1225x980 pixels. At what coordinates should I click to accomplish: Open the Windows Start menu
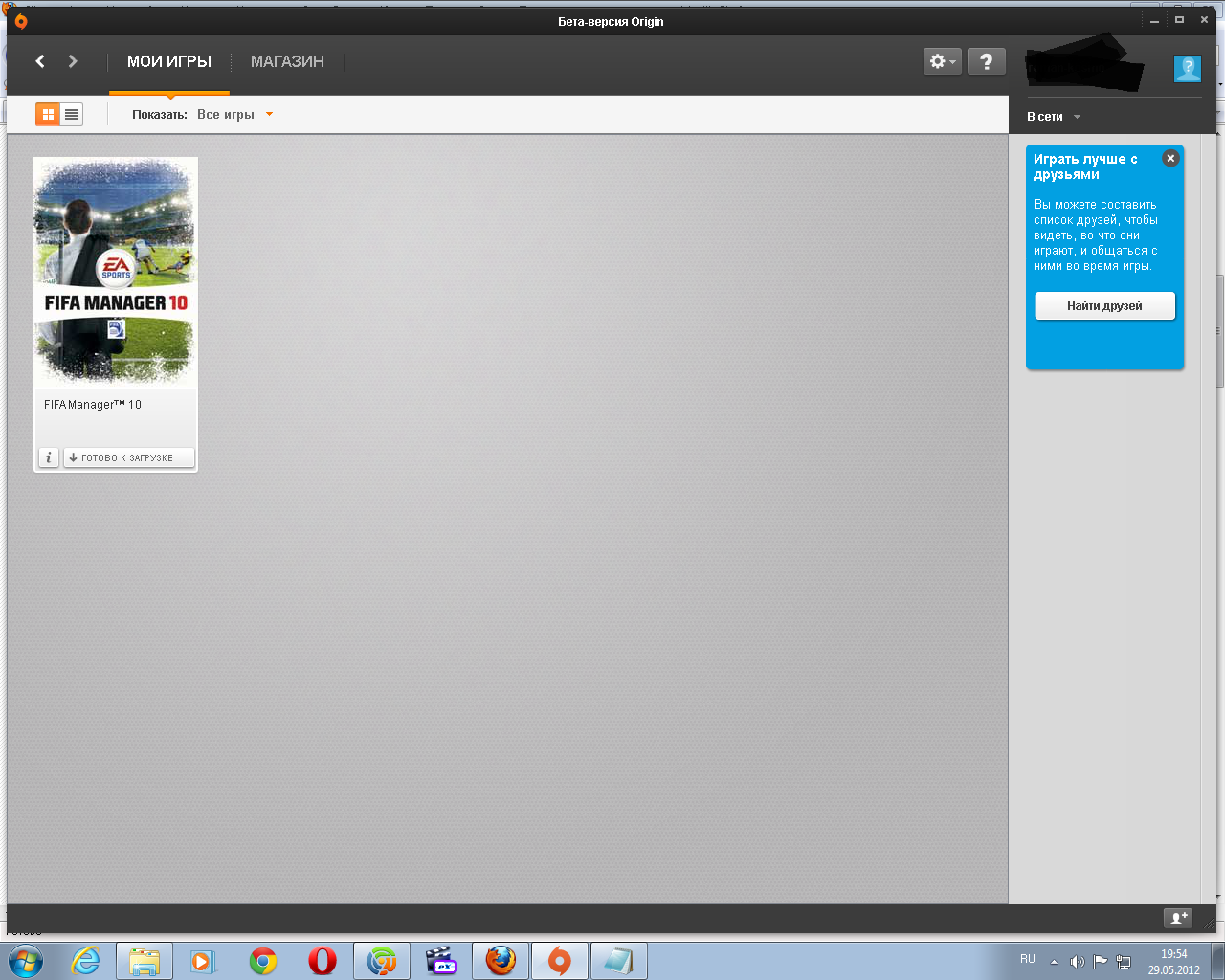[24, 960]
